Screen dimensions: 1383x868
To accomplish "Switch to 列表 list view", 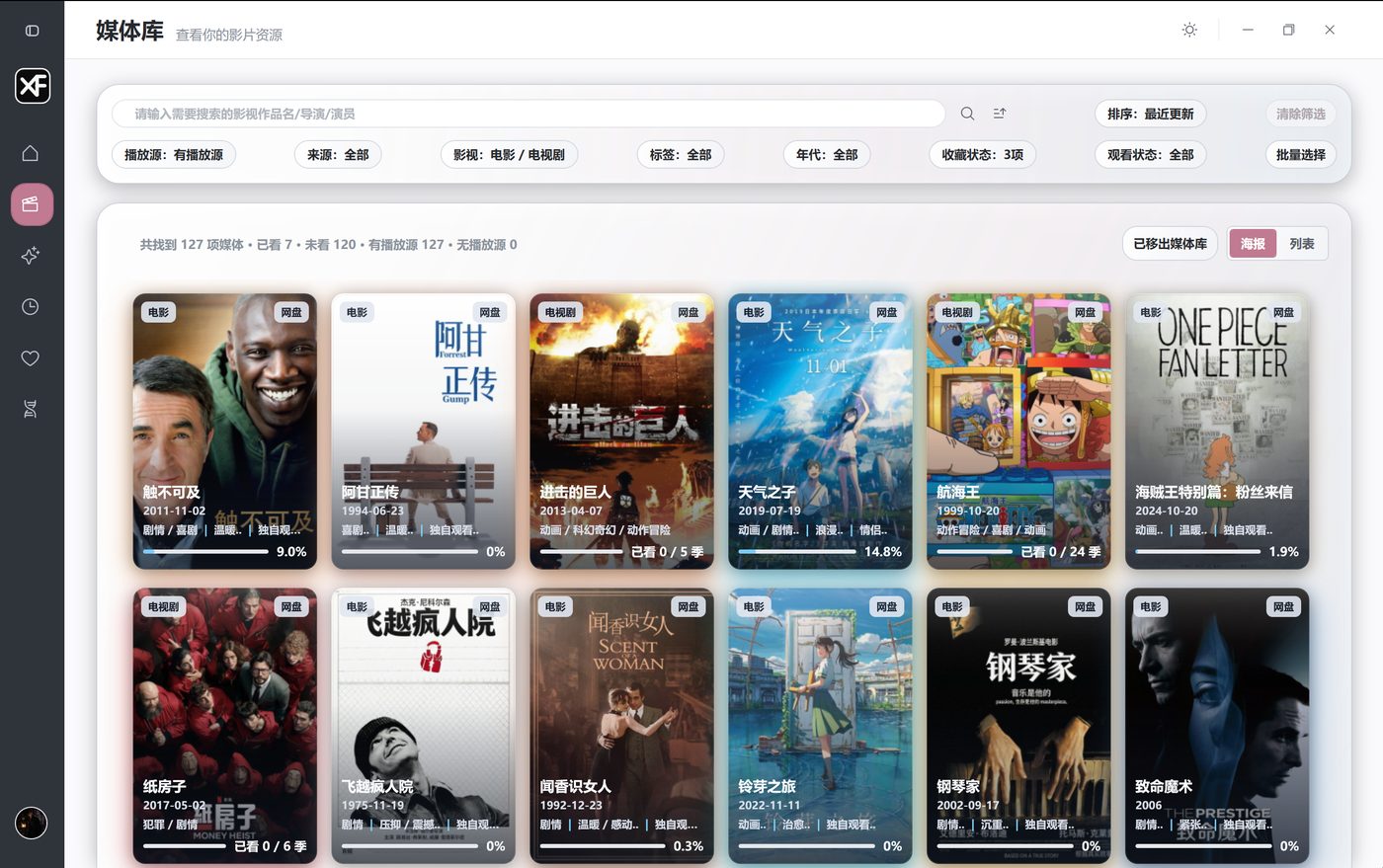I will click(1302, 244).
